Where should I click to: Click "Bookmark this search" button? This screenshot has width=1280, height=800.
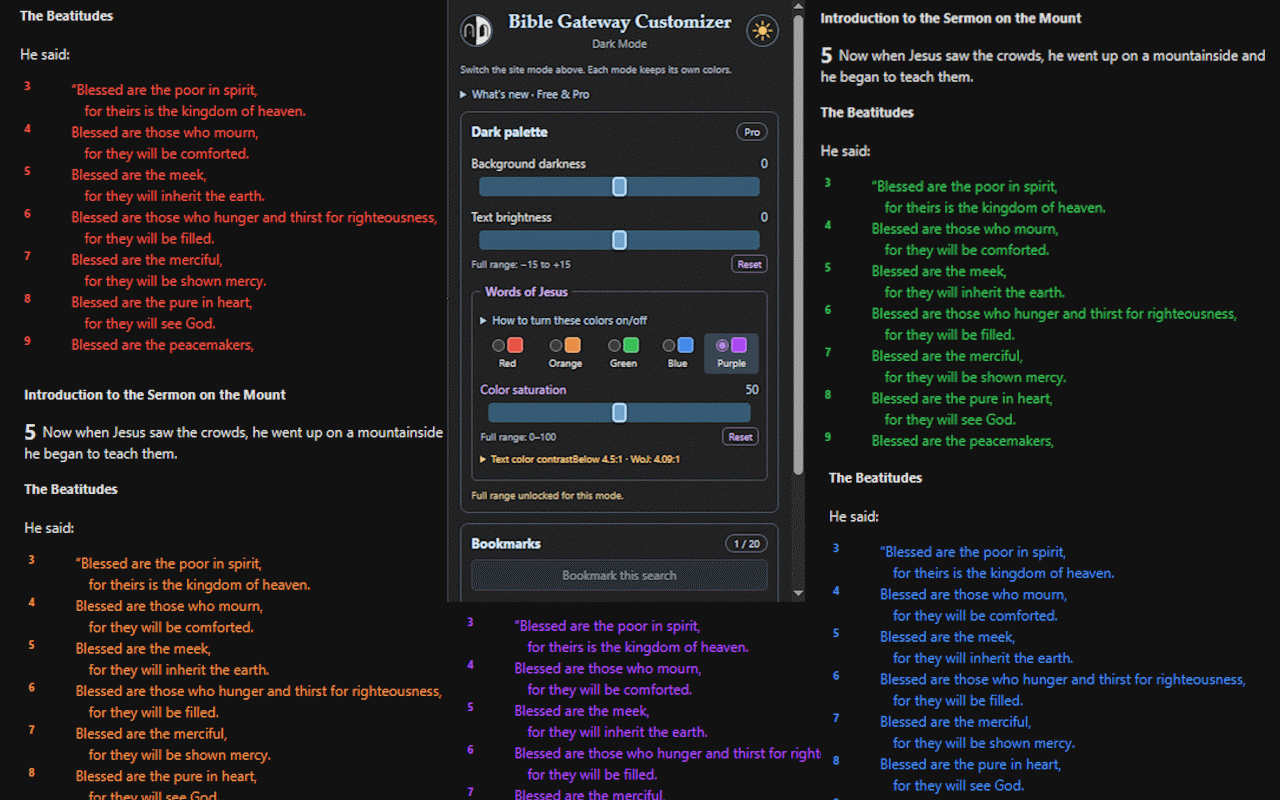point(619,576)
